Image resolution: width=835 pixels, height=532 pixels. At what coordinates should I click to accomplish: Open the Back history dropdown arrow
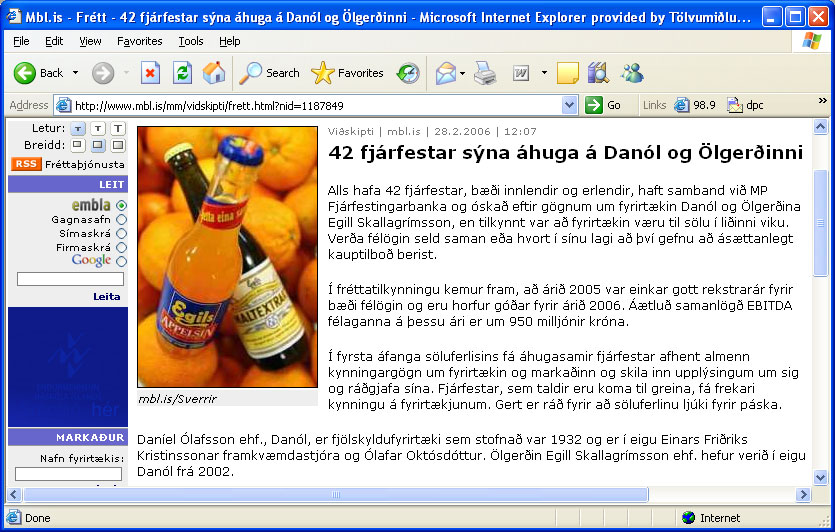[x=76, y=73]
